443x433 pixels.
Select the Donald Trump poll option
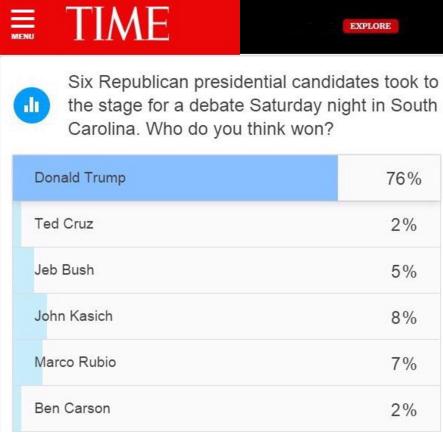[227, 178]
